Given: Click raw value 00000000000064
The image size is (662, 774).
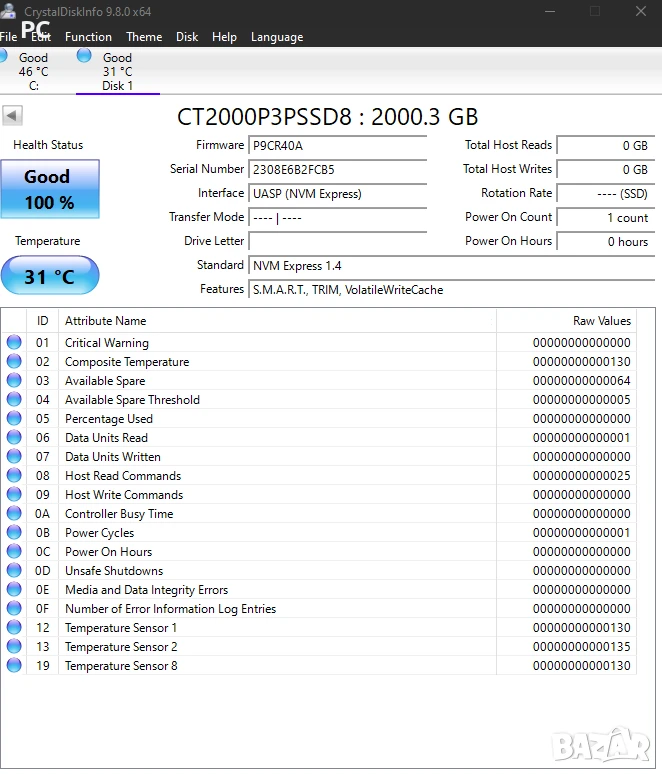Looking at the screenshot, I should tap(582, 381).
